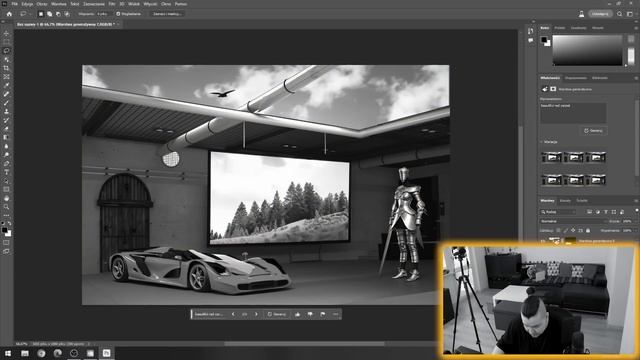Viewport: 640px width, 360px height.
Task: Open the Filtr menu
Action: click(x=112, y=4)
